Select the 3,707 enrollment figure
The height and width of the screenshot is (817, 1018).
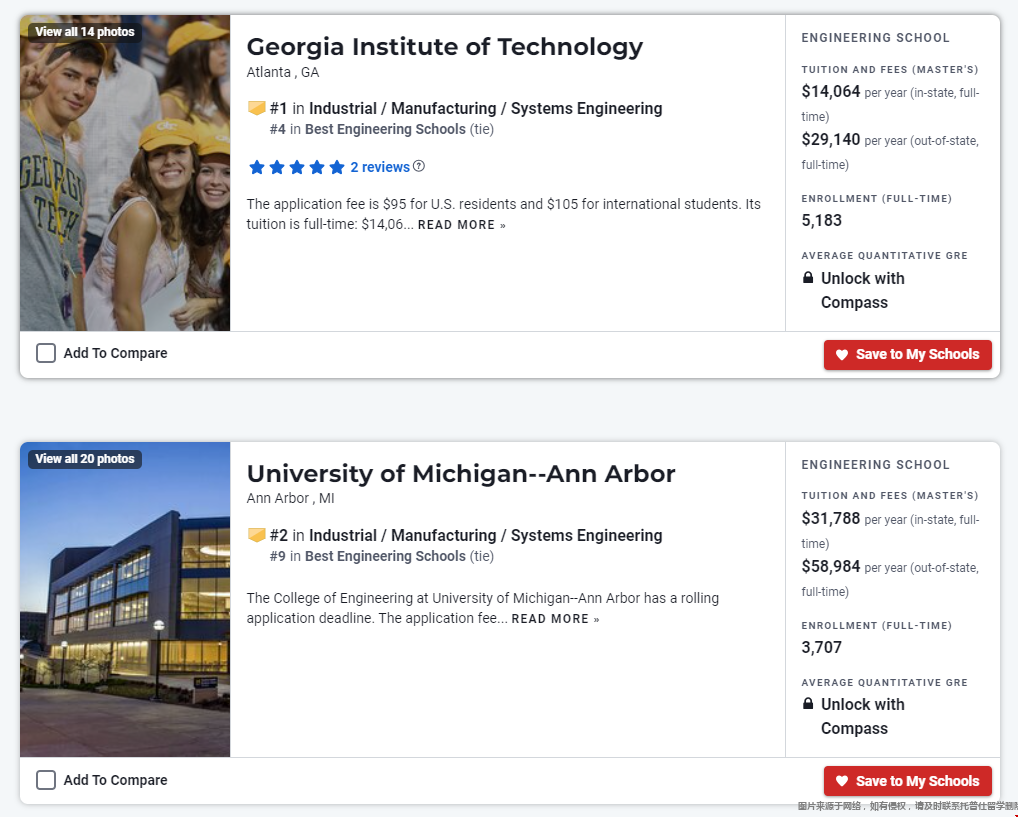(x=821, y=647)
